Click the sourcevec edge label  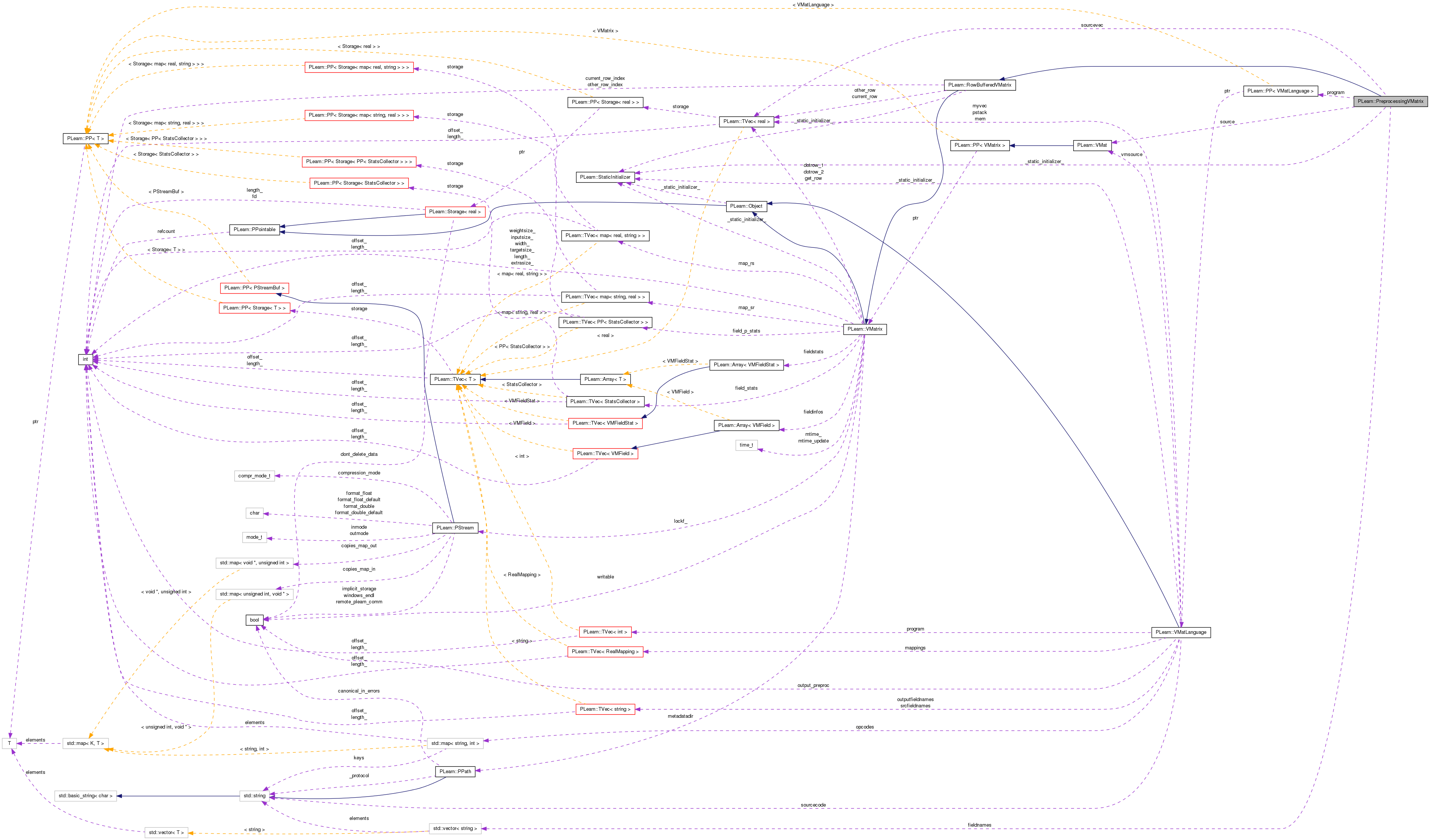pos(1092,26)
